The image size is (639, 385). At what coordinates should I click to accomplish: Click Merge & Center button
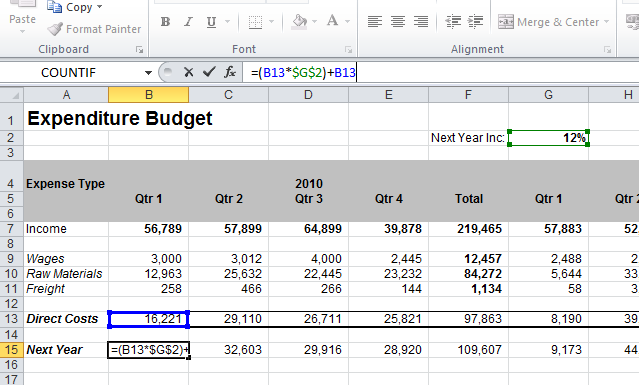click(549, 22)
